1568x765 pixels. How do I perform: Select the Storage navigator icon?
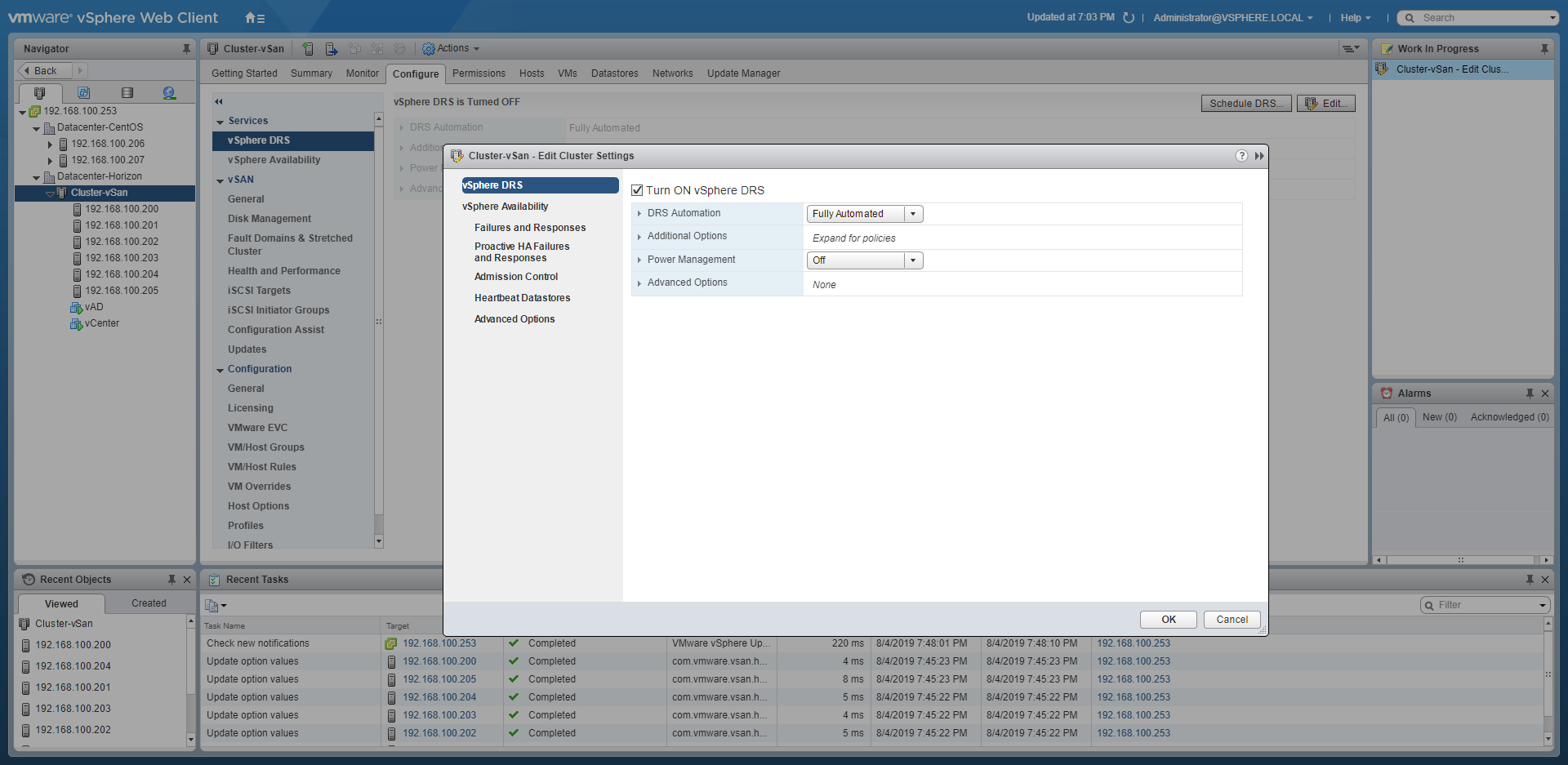127,93
